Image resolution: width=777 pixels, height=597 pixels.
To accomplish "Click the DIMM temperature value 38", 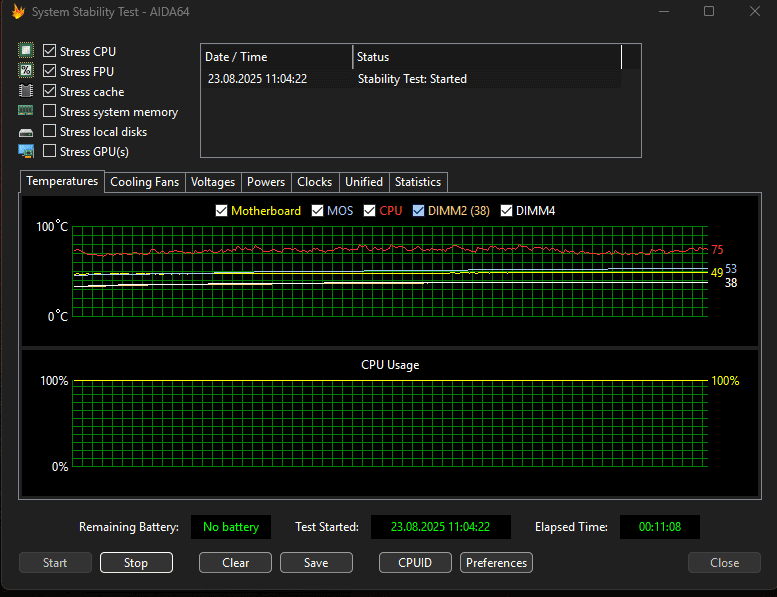I will click(x=731, y=283).
